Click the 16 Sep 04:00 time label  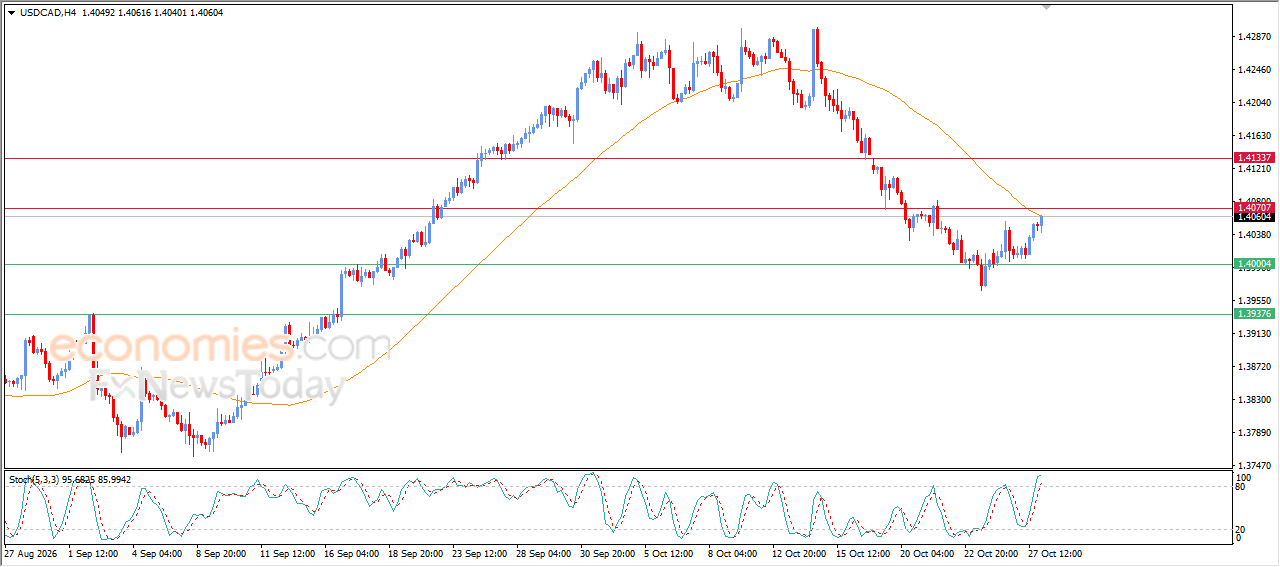pyautogui.click(x=352, y=553)
